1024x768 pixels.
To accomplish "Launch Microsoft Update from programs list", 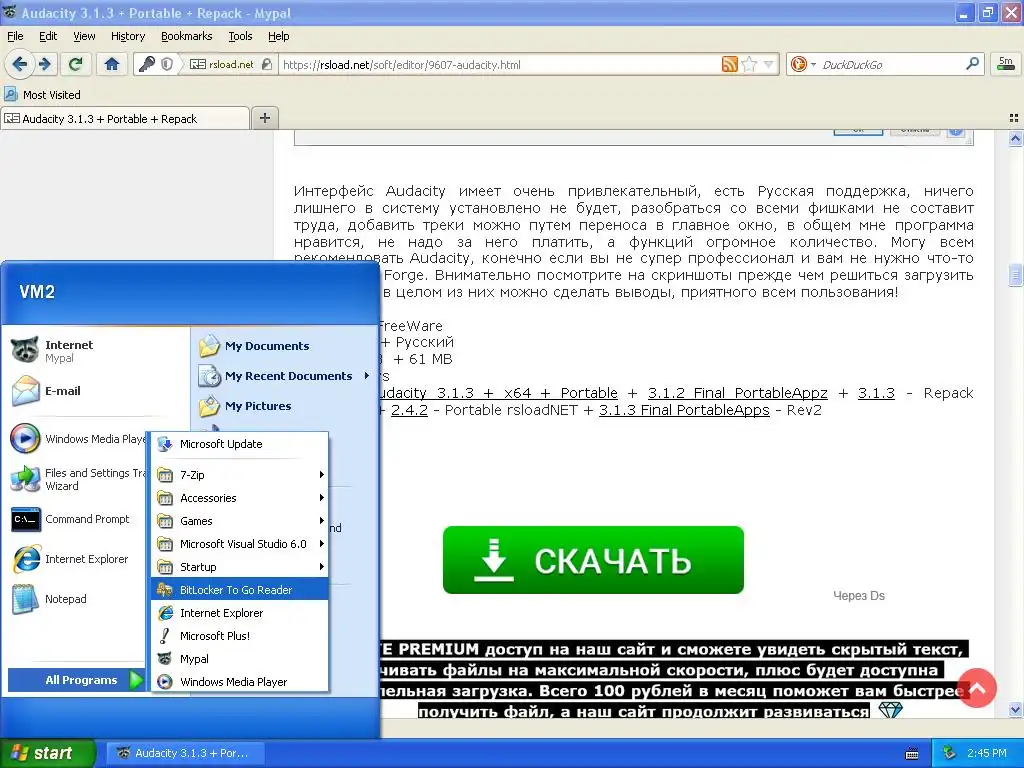I will [x=240, y=444].
